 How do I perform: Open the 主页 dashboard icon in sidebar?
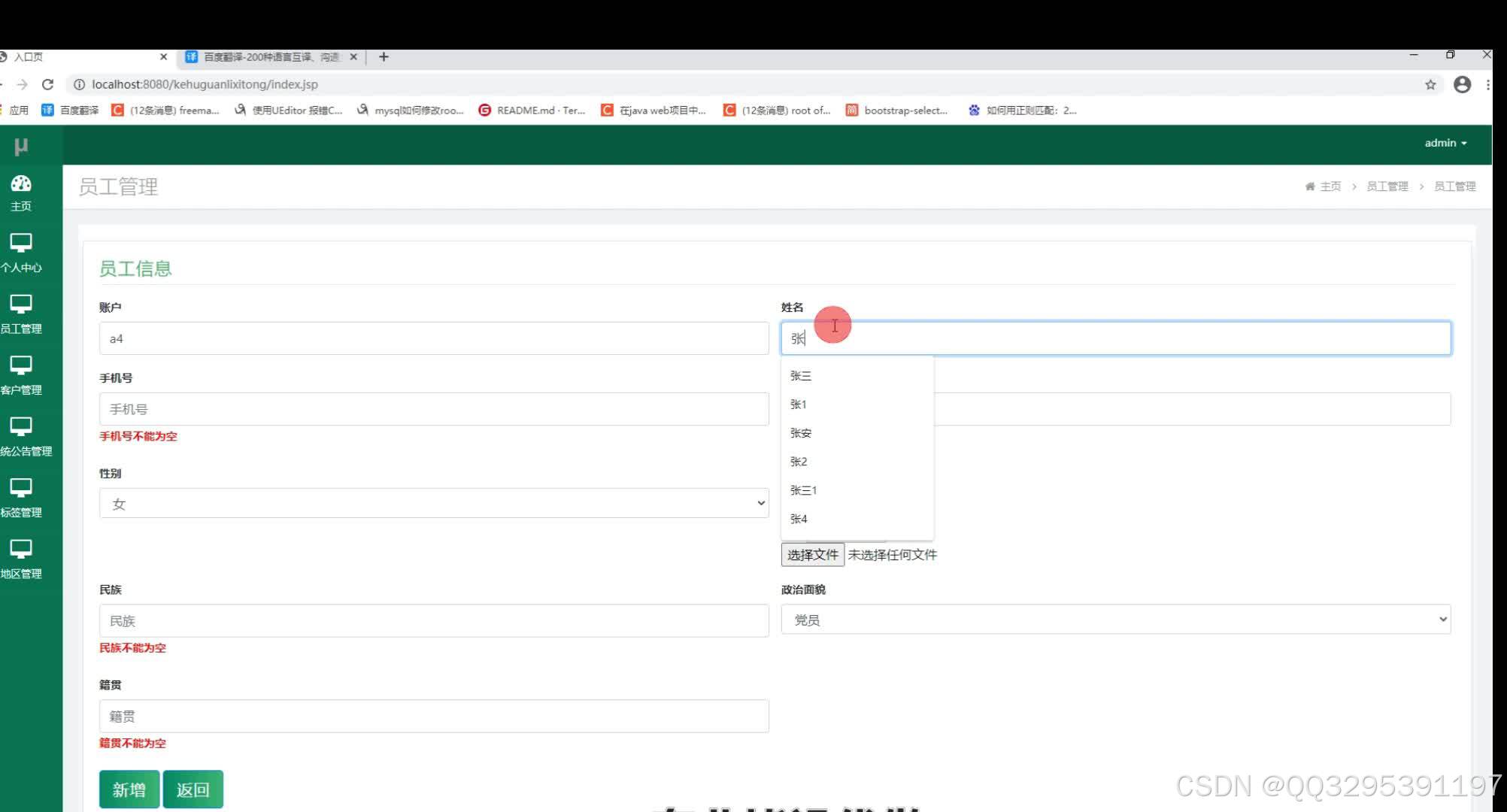click(x=21, y=183)
